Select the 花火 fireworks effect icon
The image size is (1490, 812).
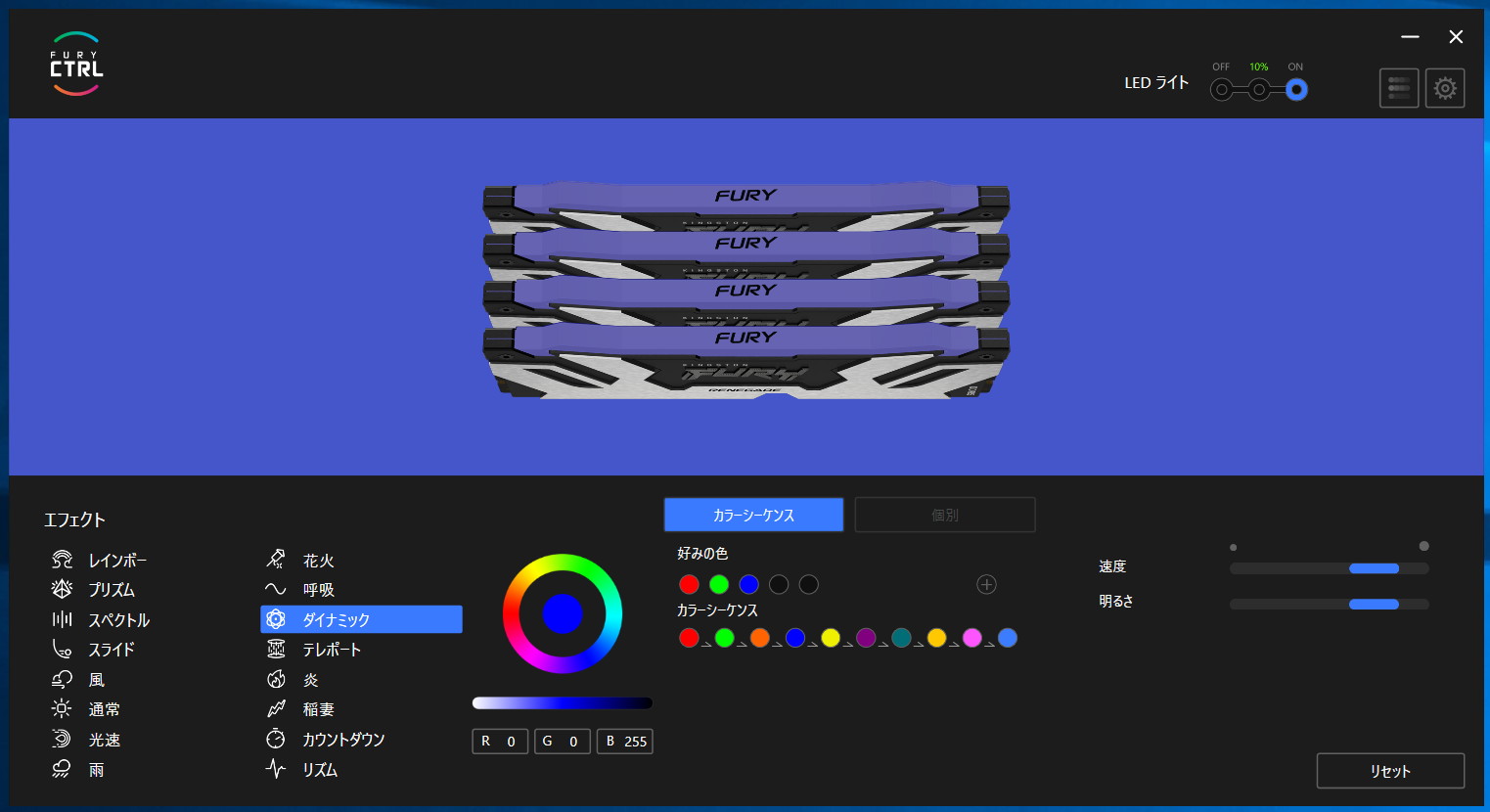tap(276, 560)
